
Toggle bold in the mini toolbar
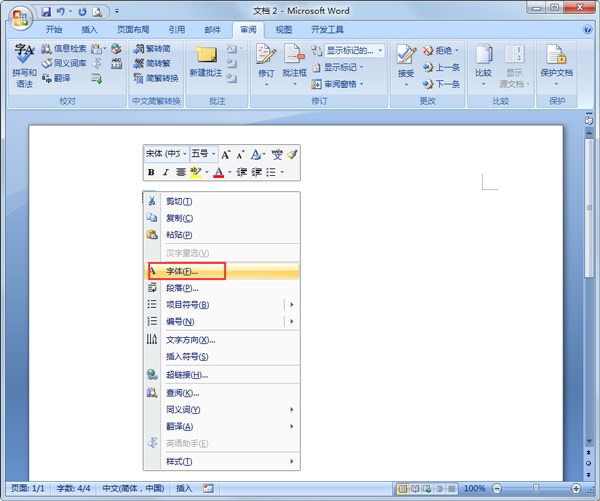[x=151, y=172]
